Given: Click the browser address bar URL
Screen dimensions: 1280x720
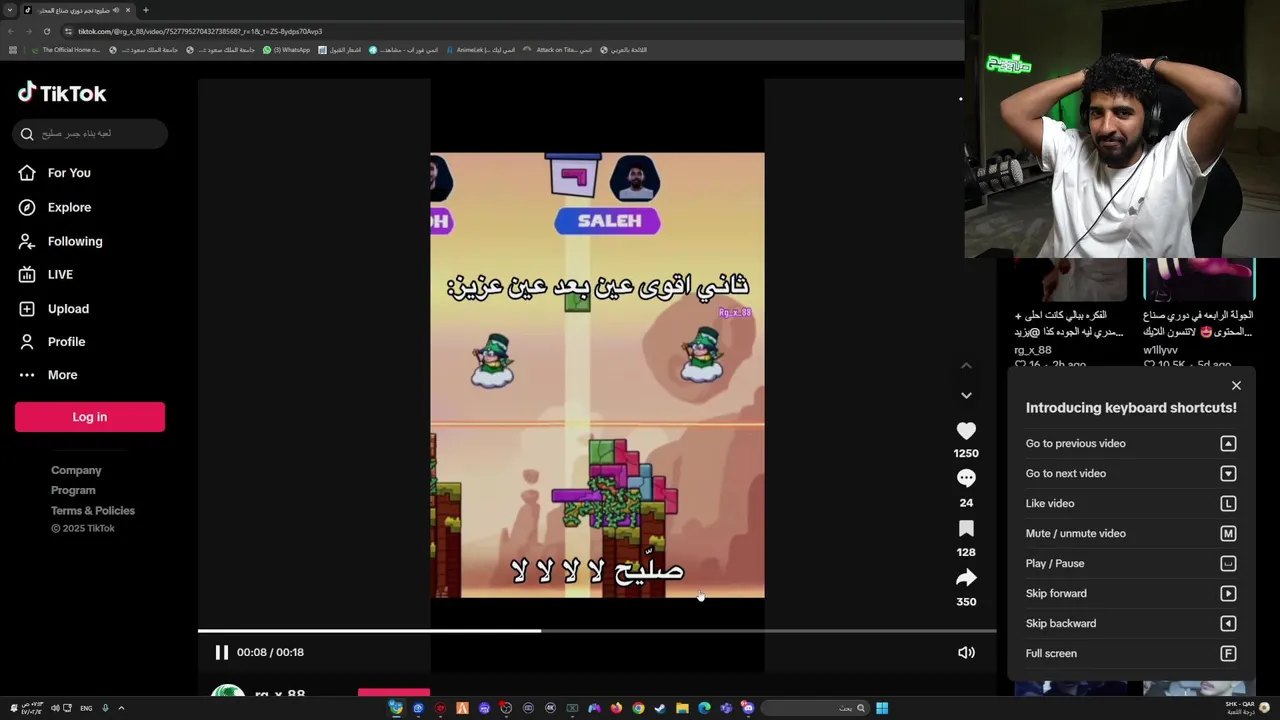Looking at the screenshot, I should click(200, 31).
